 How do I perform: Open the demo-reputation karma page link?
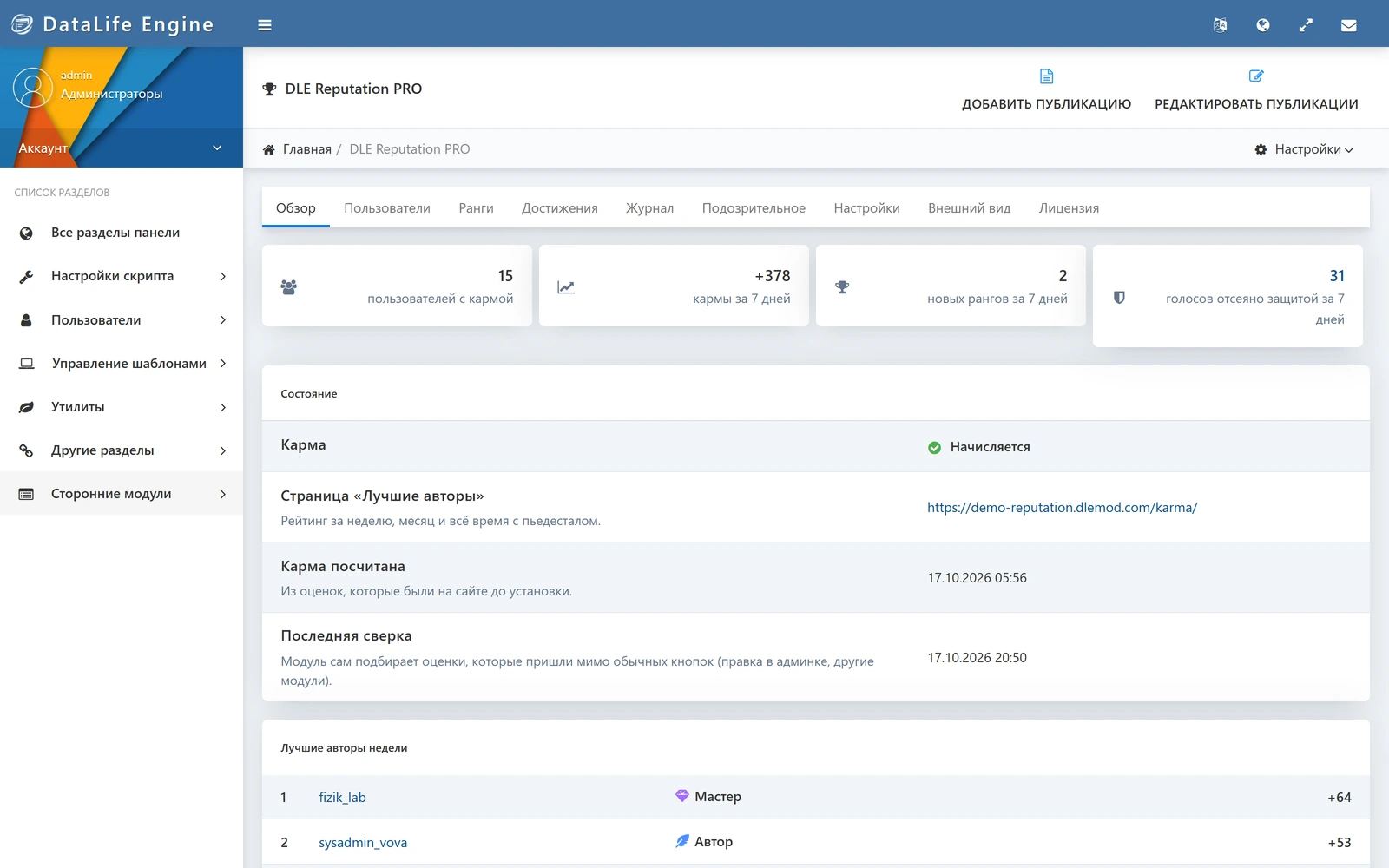1062,508
